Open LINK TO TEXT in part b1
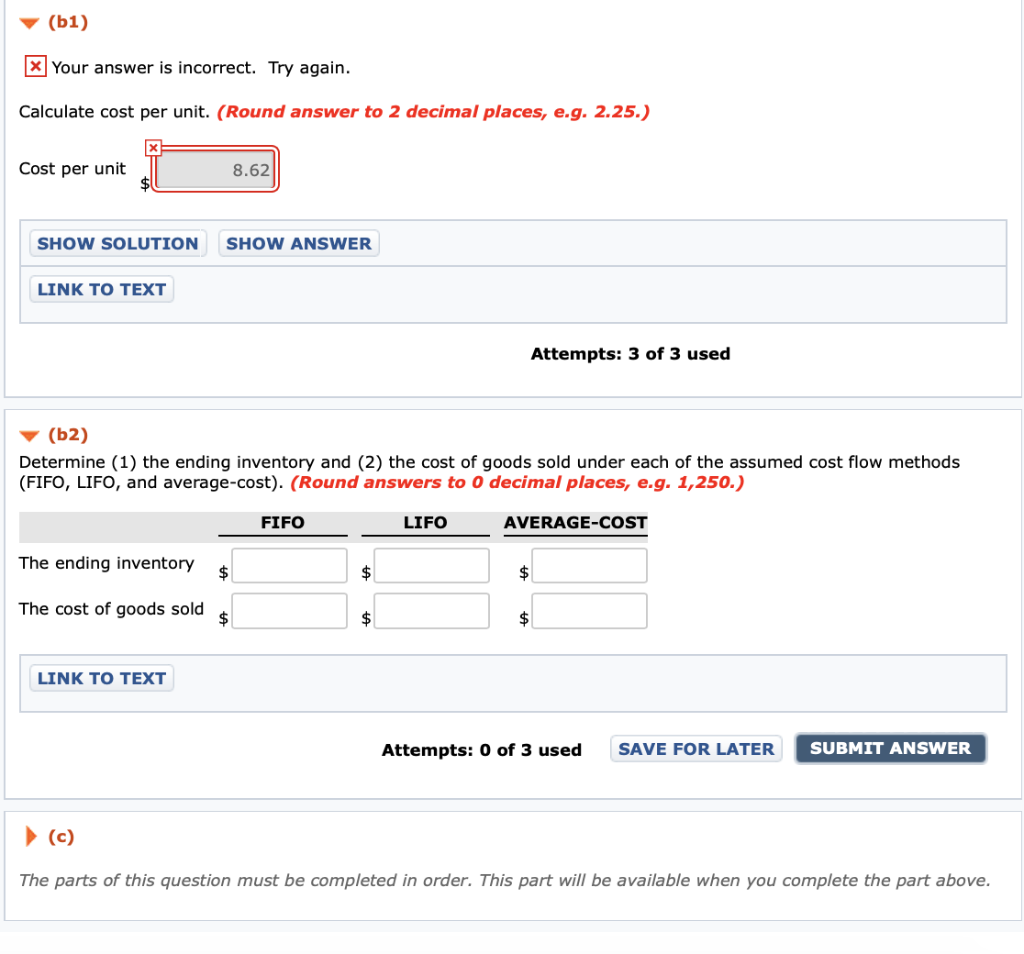This screenshot has width=1024, height=954. point(100,289)
